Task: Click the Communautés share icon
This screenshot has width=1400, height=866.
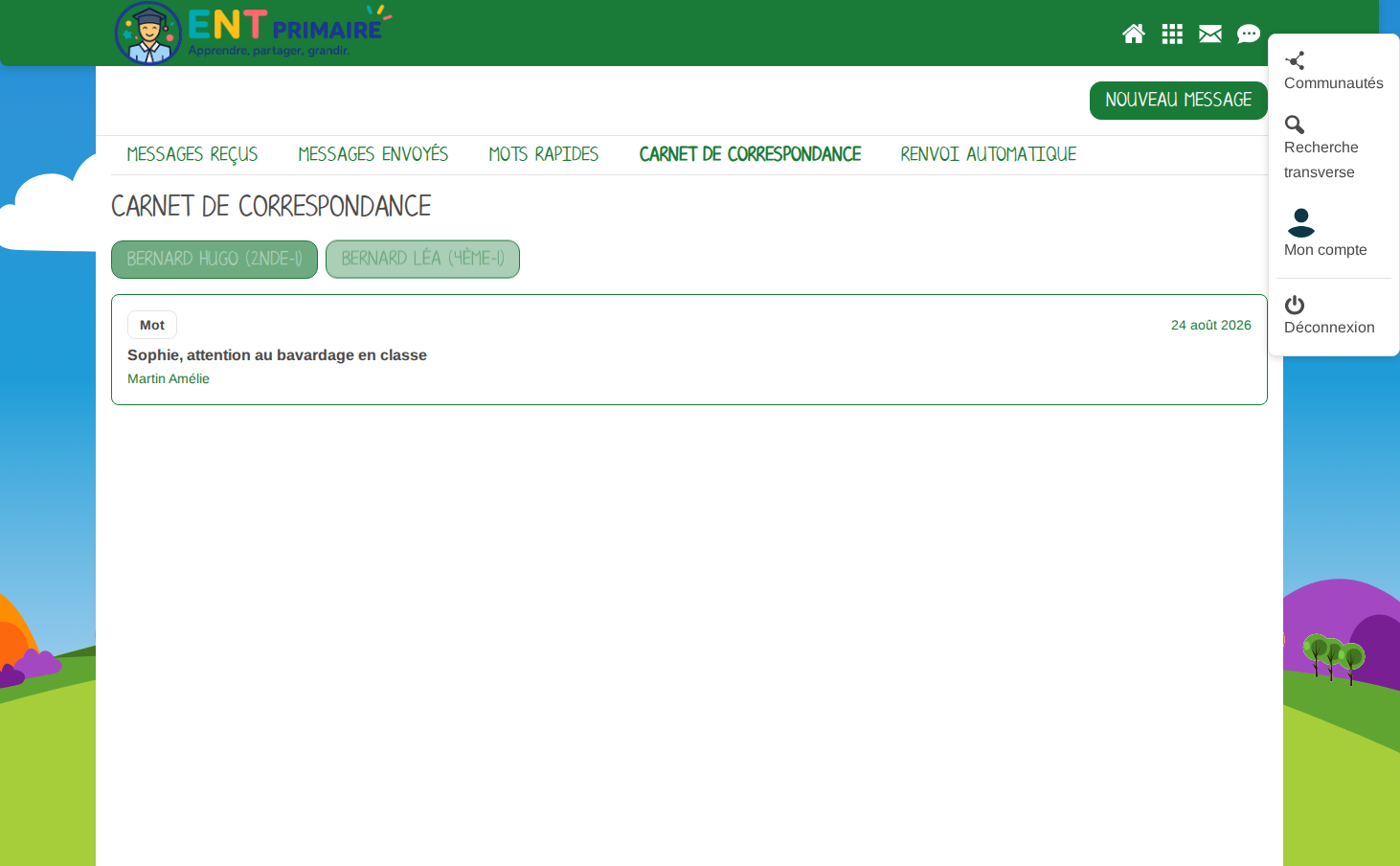Action: pos(1295,60)
